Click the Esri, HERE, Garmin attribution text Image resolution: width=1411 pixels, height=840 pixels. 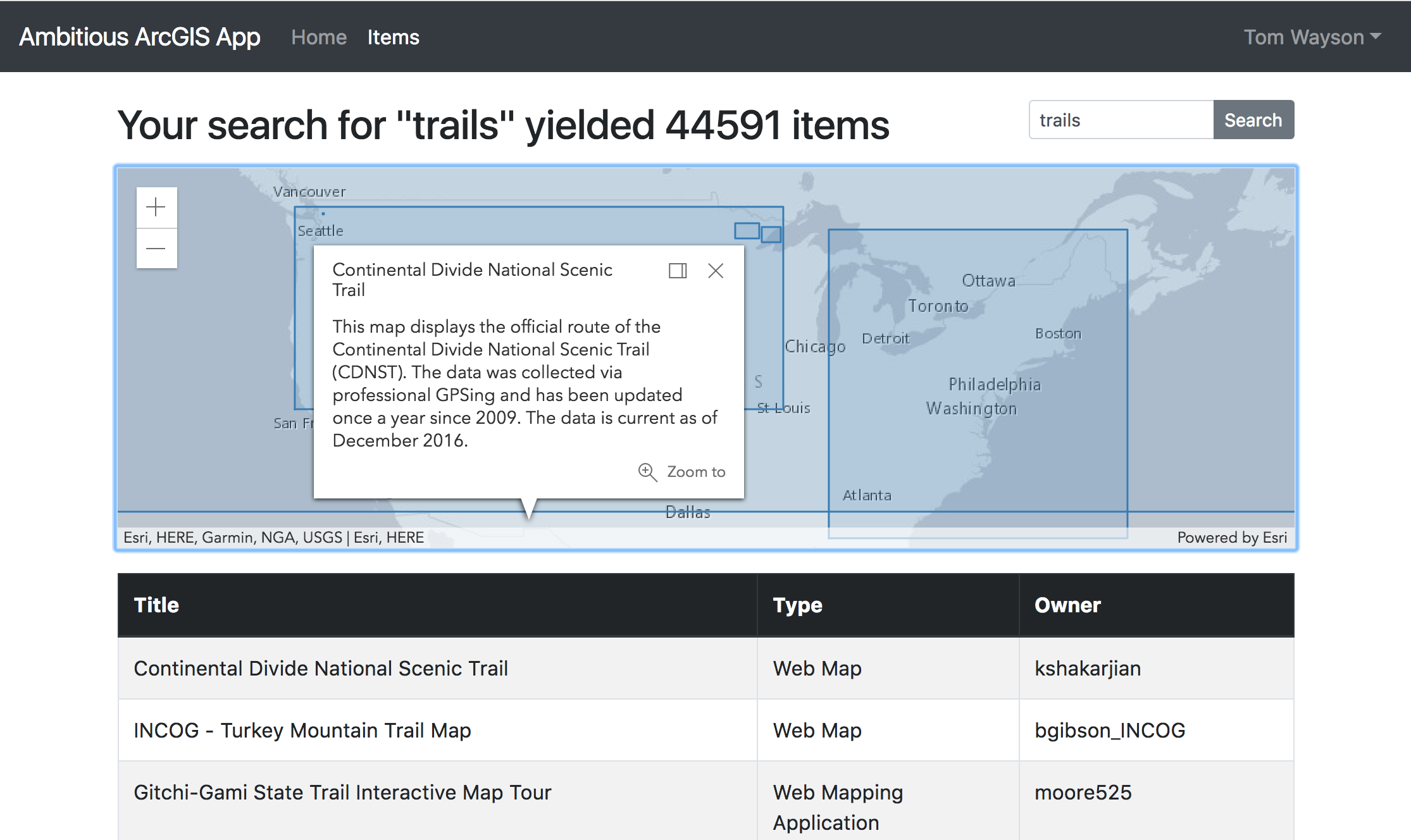click(x=273, y=538)
